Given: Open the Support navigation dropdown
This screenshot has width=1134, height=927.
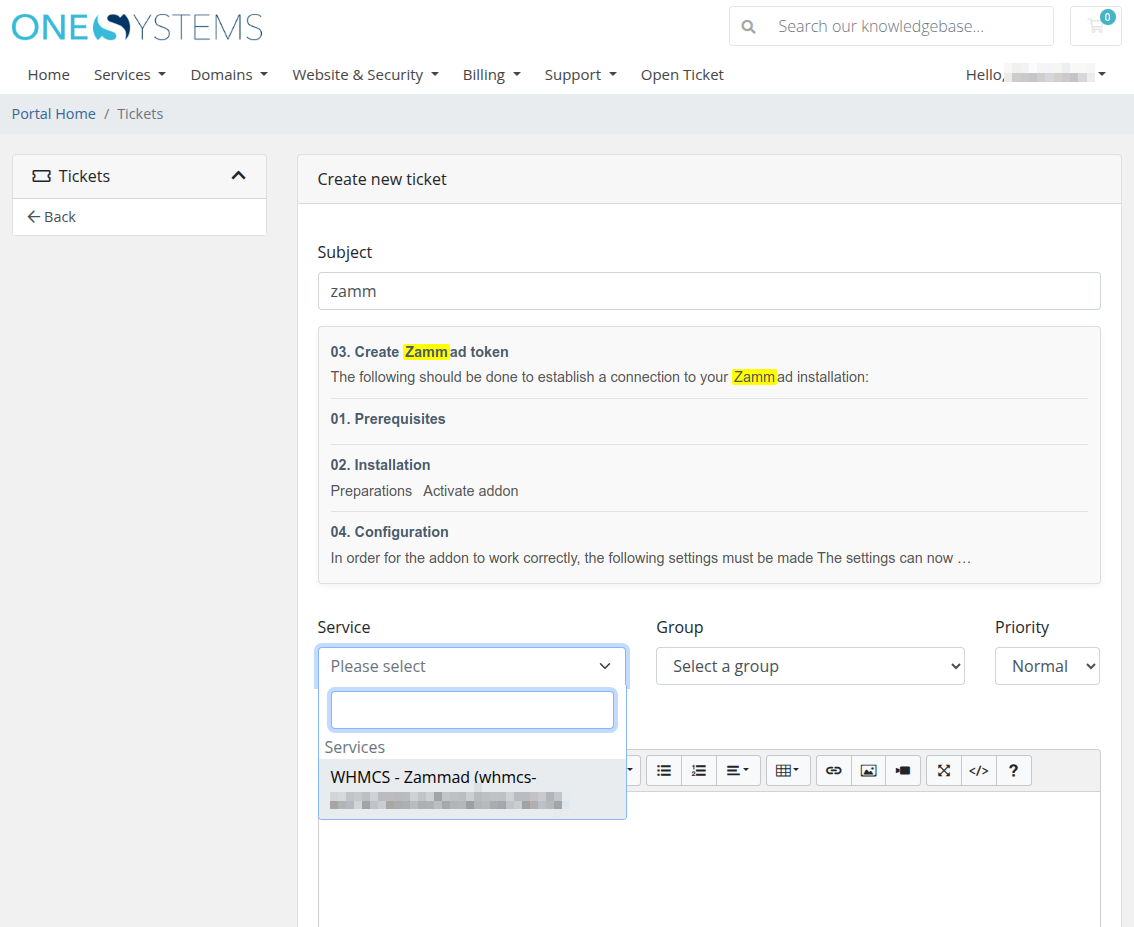Looking at the screenshot, I should click(x=581, y=75).
